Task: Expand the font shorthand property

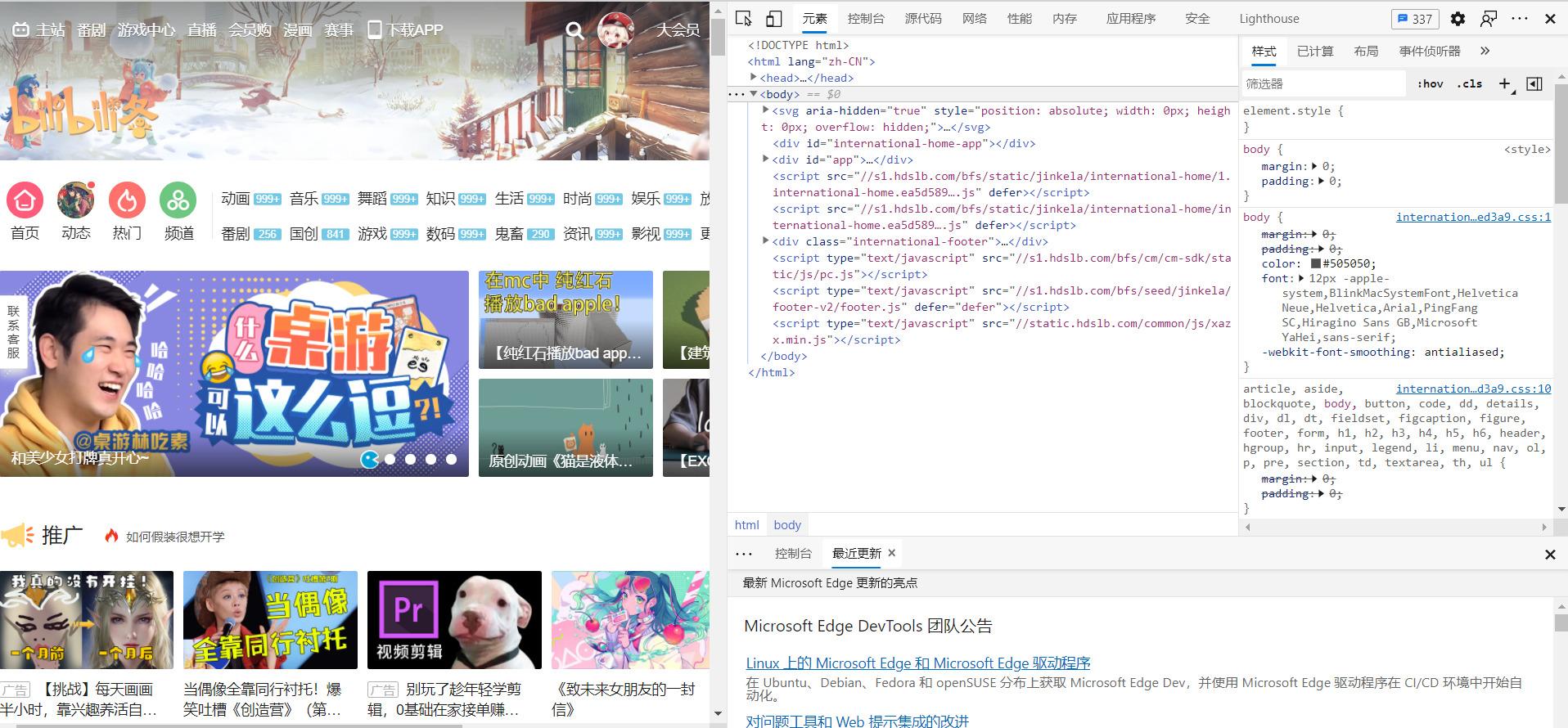Action: (x=1301, y=278)
